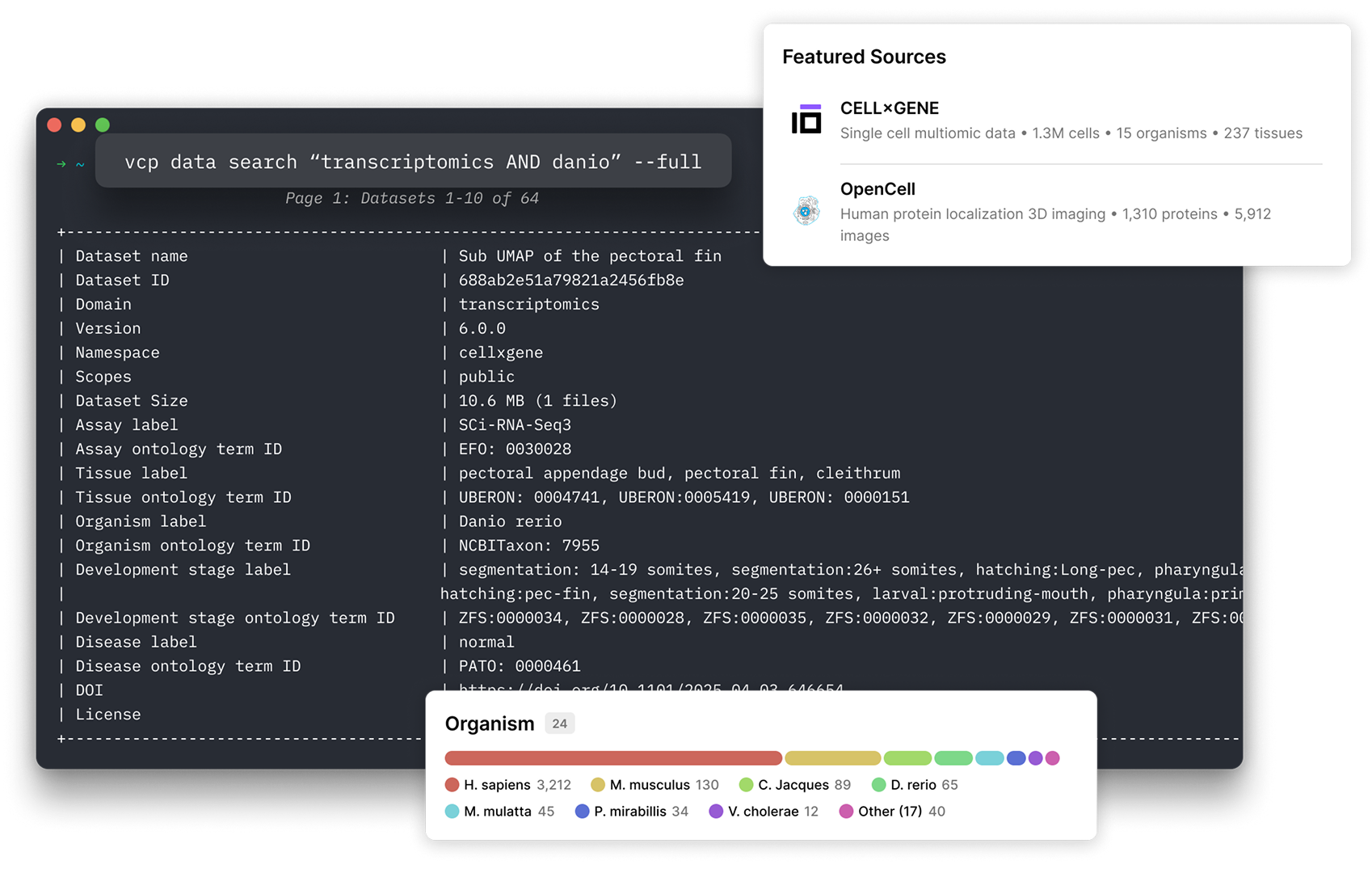Select the H. sapiens legend dot
Image resolution: width=1372 pixels, height=869 pixels.
point(452,784)
